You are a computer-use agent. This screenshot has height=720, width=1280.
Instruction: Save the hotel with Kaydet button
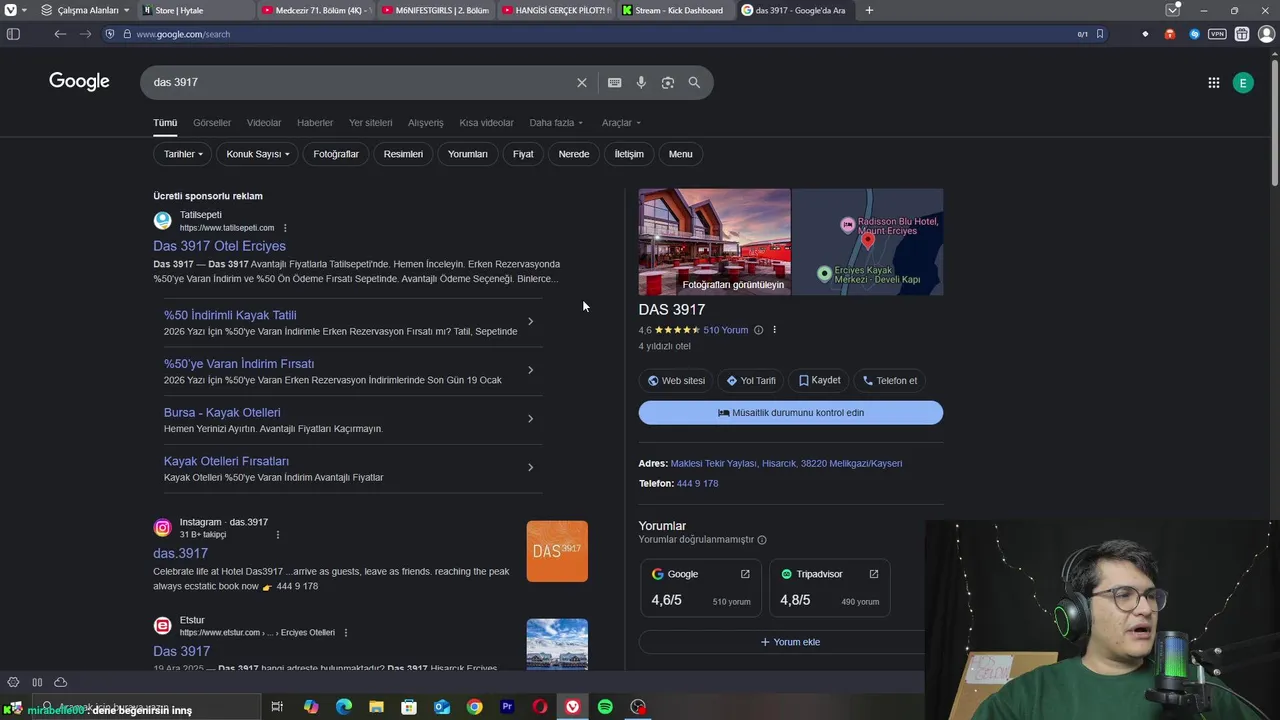(819, 380)
